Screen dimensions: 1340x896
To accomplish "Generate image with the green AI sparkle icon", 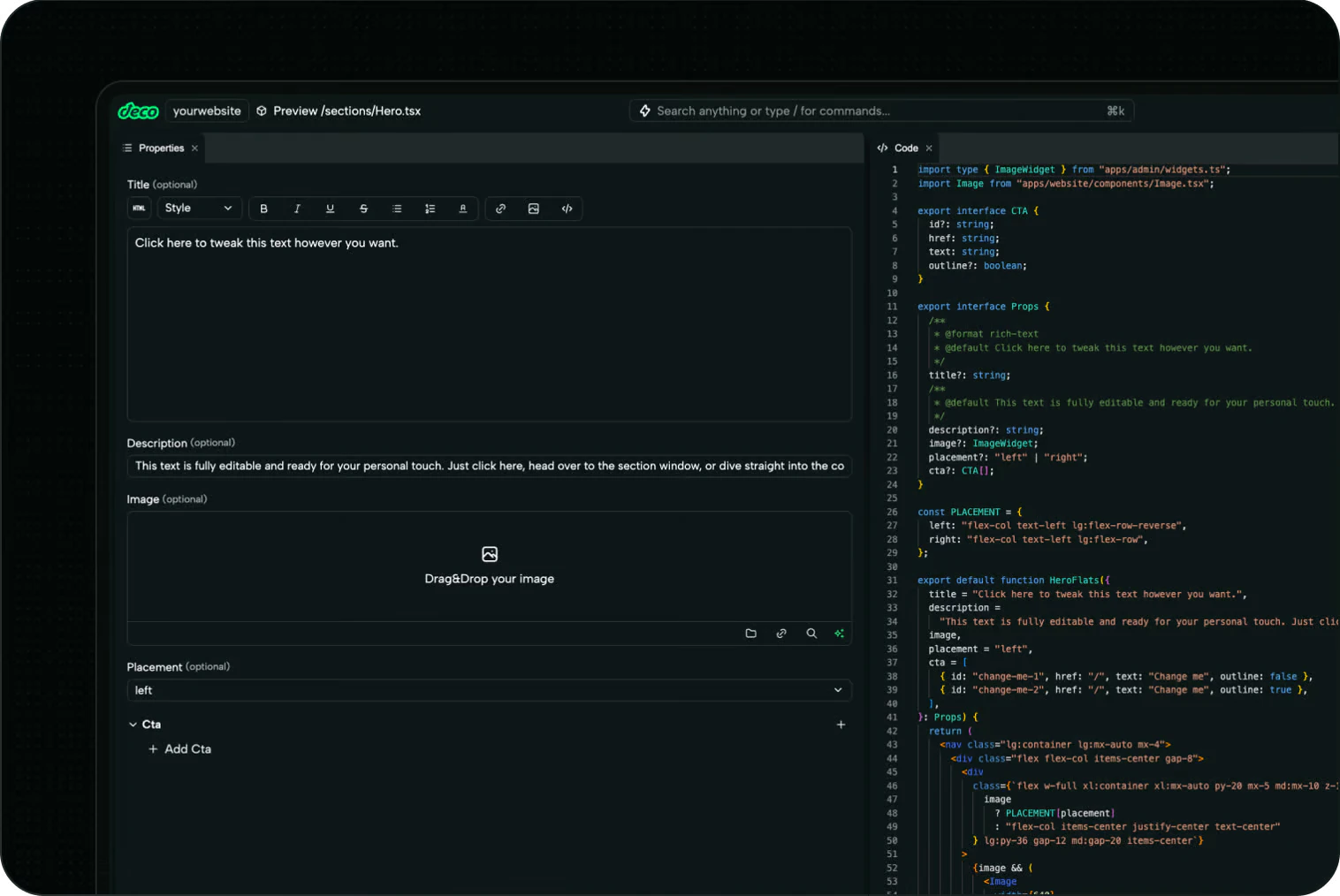I will point(839,634).
